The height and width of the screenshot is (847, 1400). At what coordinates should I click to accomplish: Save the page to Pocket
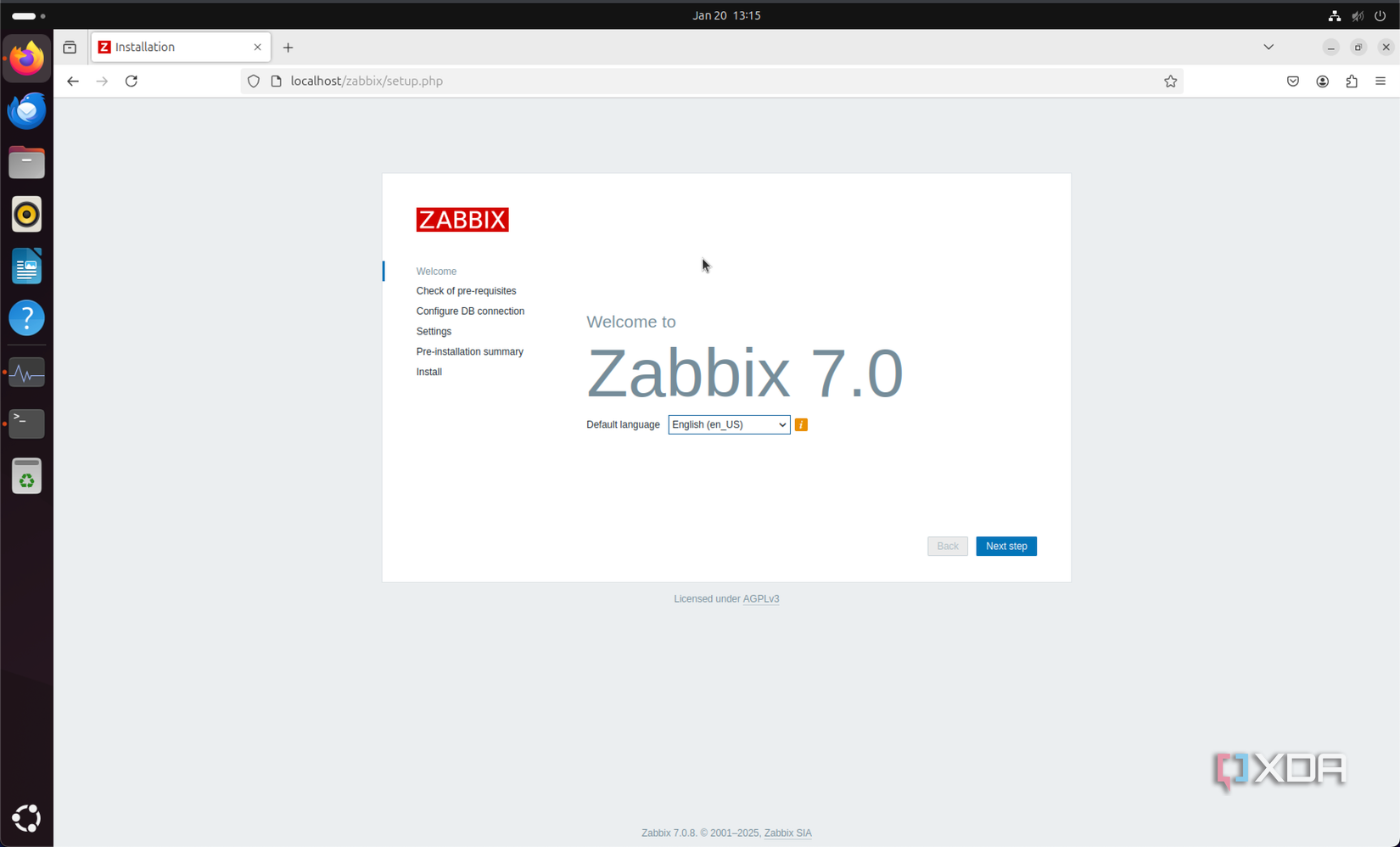pos(1292,81)
